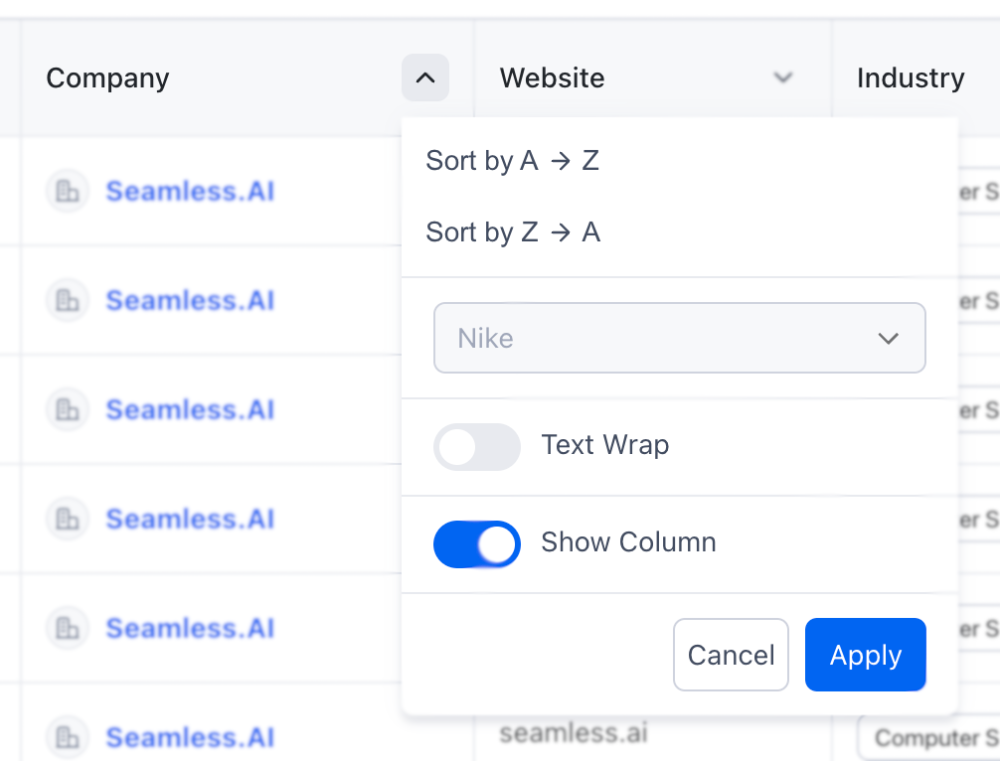Click the Computer S industry tag
This screenshot has width=1000, height=761.
929,738
